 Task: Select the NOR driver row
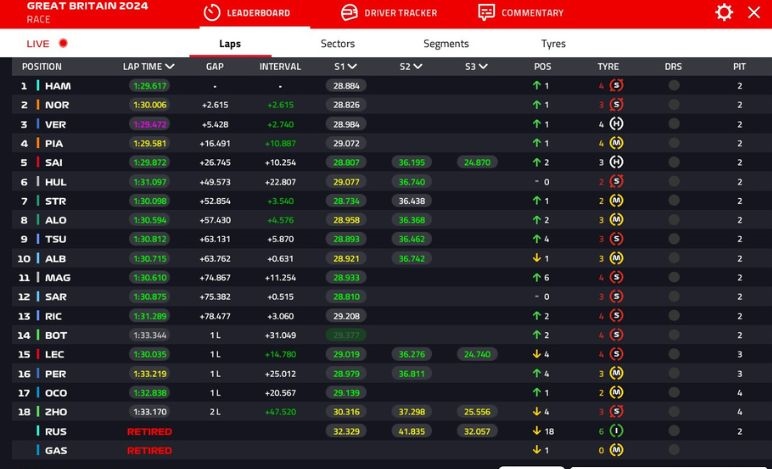click(x=57, y=105)
